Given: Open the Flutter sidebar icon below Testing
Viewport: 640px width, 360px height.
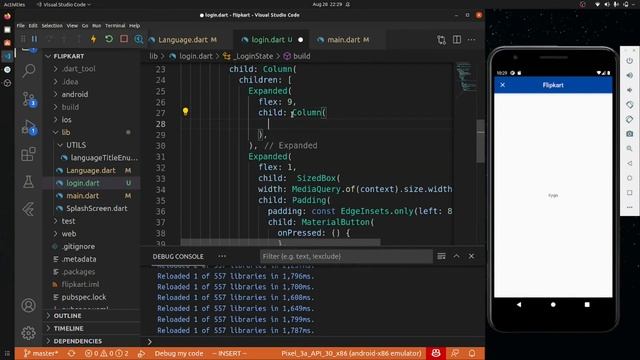Looking at the screenshot, I should click(29, 209).
